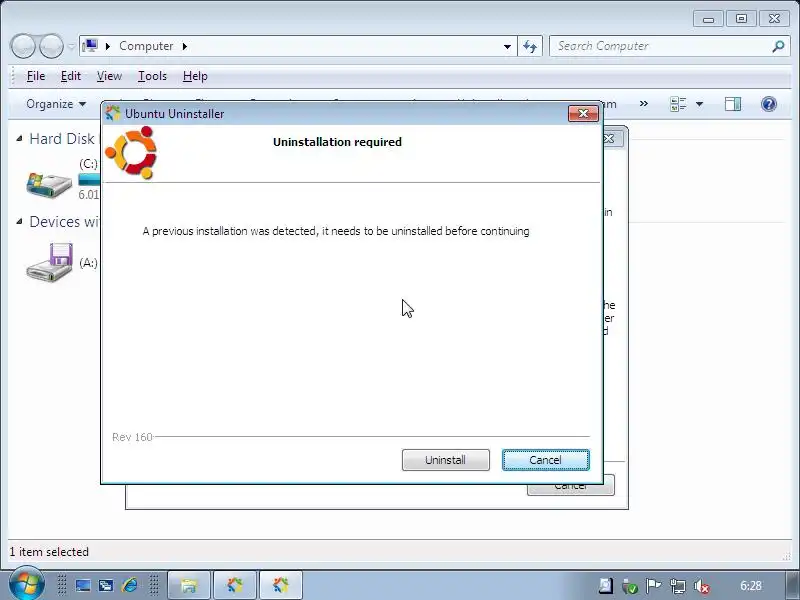
Task: Click the Rev 160 label
Action: 132,437
